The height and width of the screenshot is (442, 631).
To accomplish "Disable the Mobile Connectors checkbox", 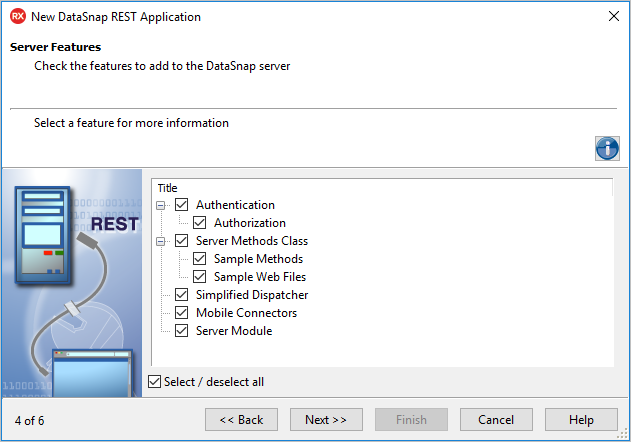I will click(x=181, y=313).
